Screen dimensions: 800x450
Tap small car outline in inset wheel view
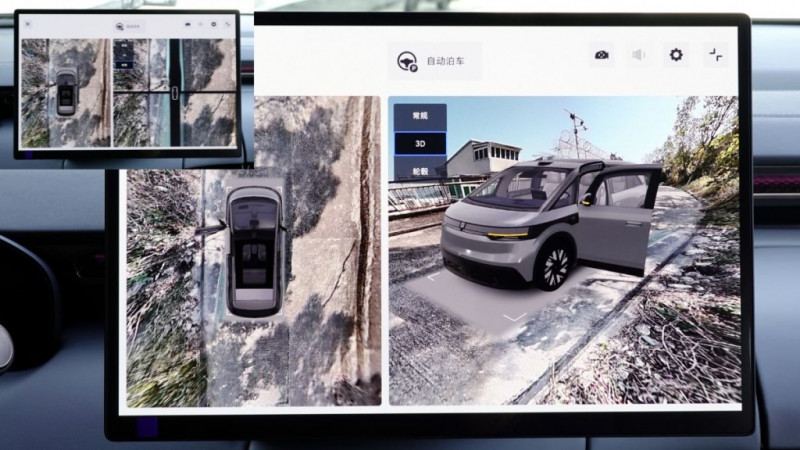click(174, 92)
